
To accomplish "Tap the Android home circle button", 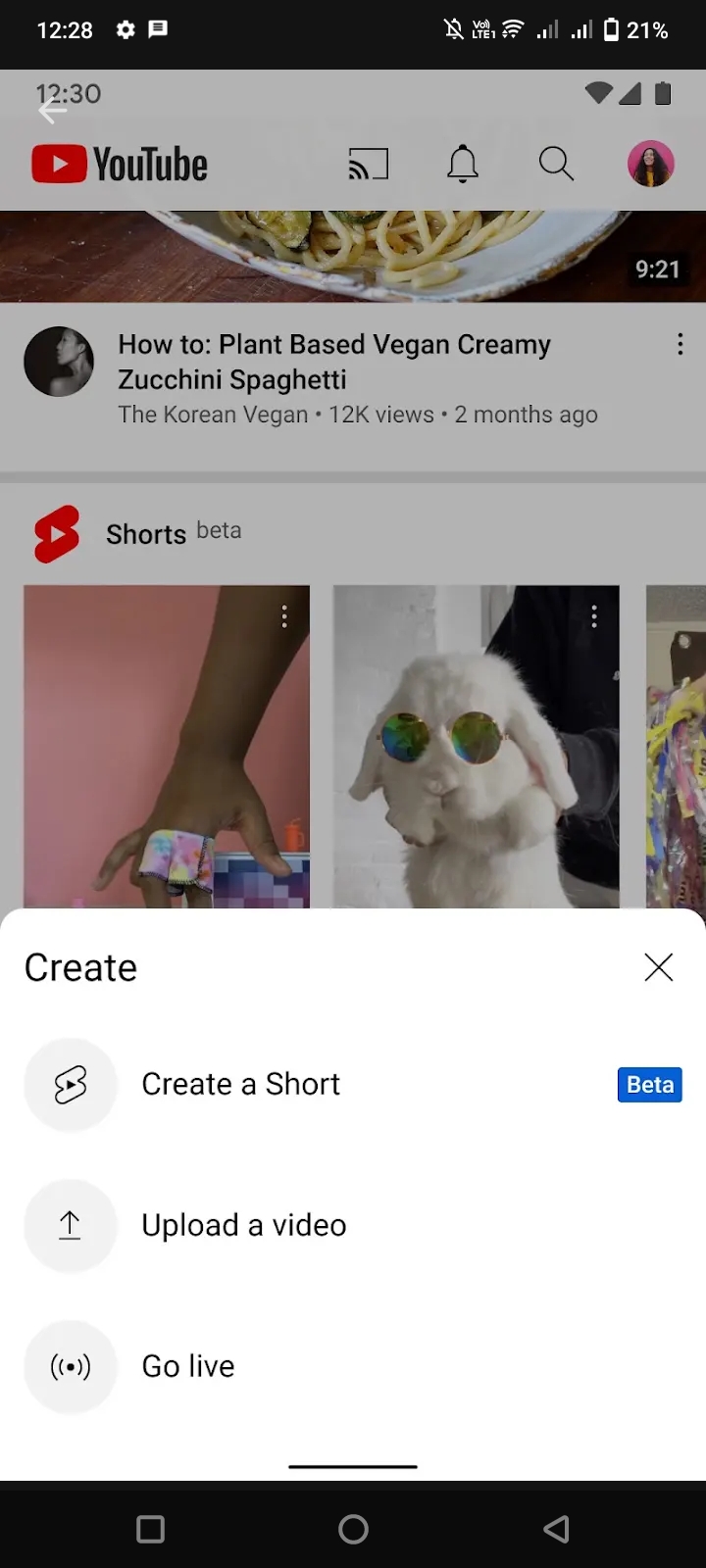I will click(x=353, y=1529).
